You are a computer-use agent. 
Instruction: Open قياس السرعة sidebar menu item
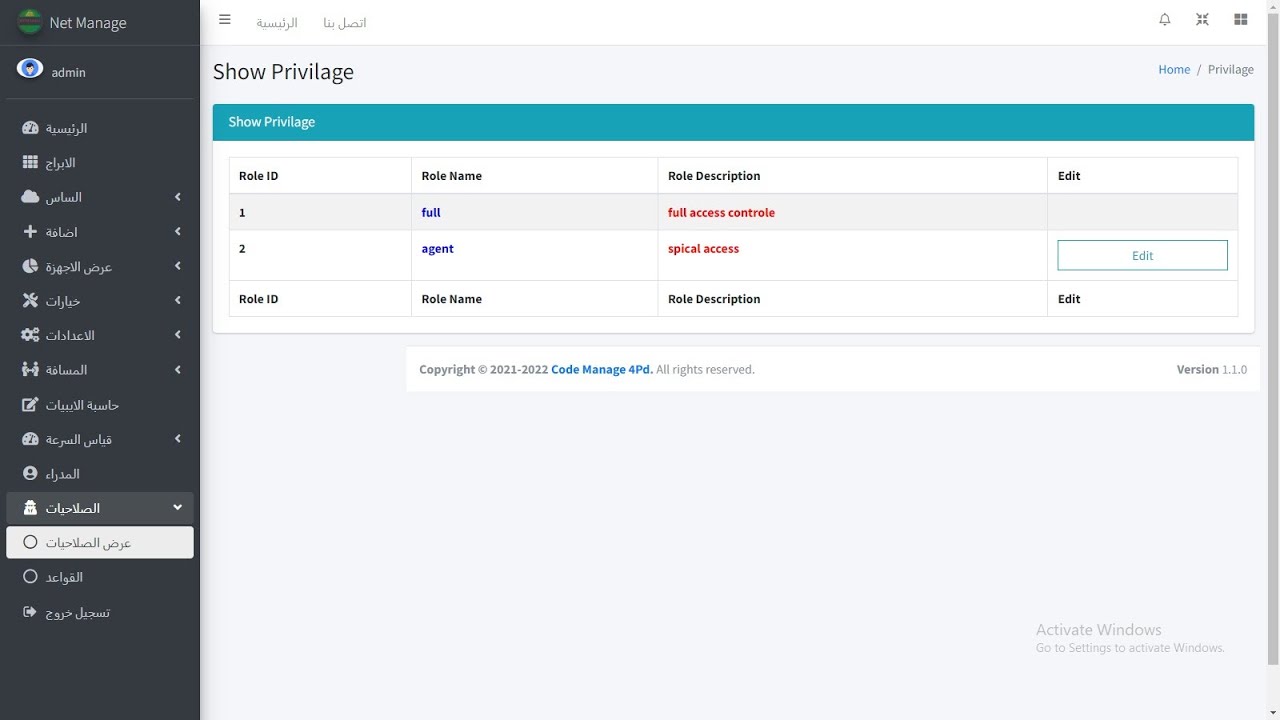[x=100, y=439]
